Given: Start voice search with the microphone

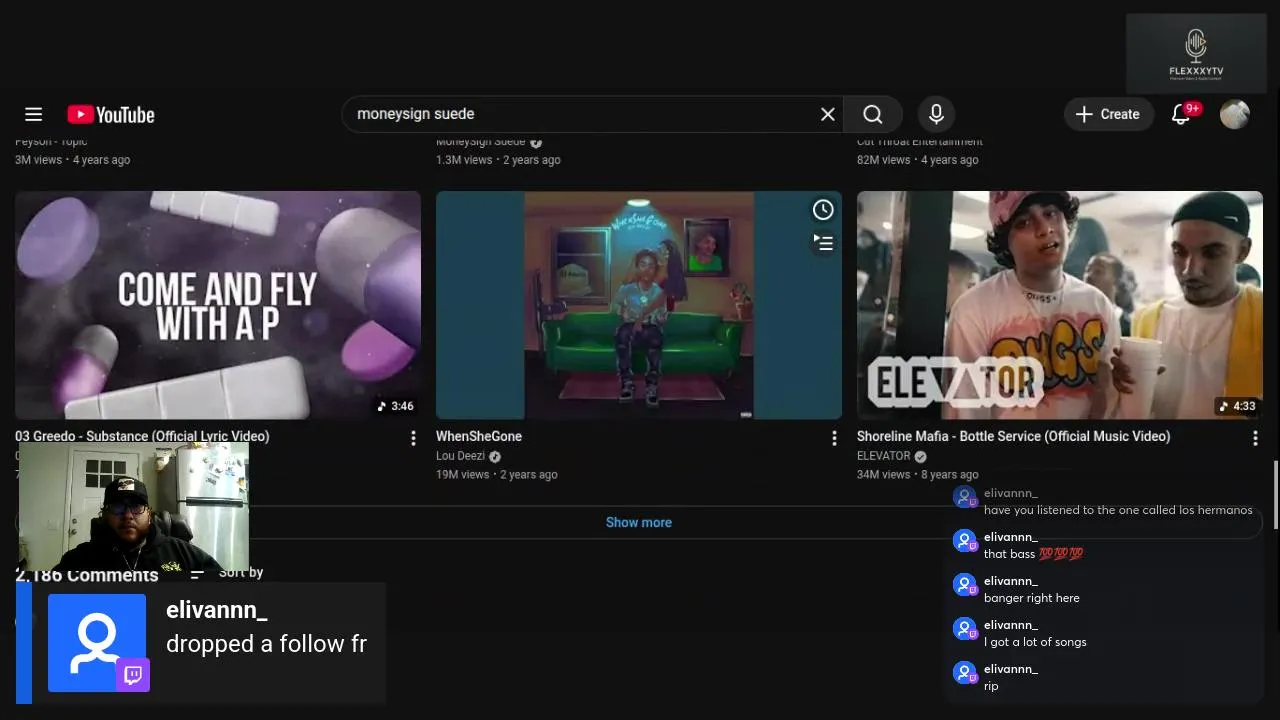Looking at the screenshot, I should click(936, 114).
